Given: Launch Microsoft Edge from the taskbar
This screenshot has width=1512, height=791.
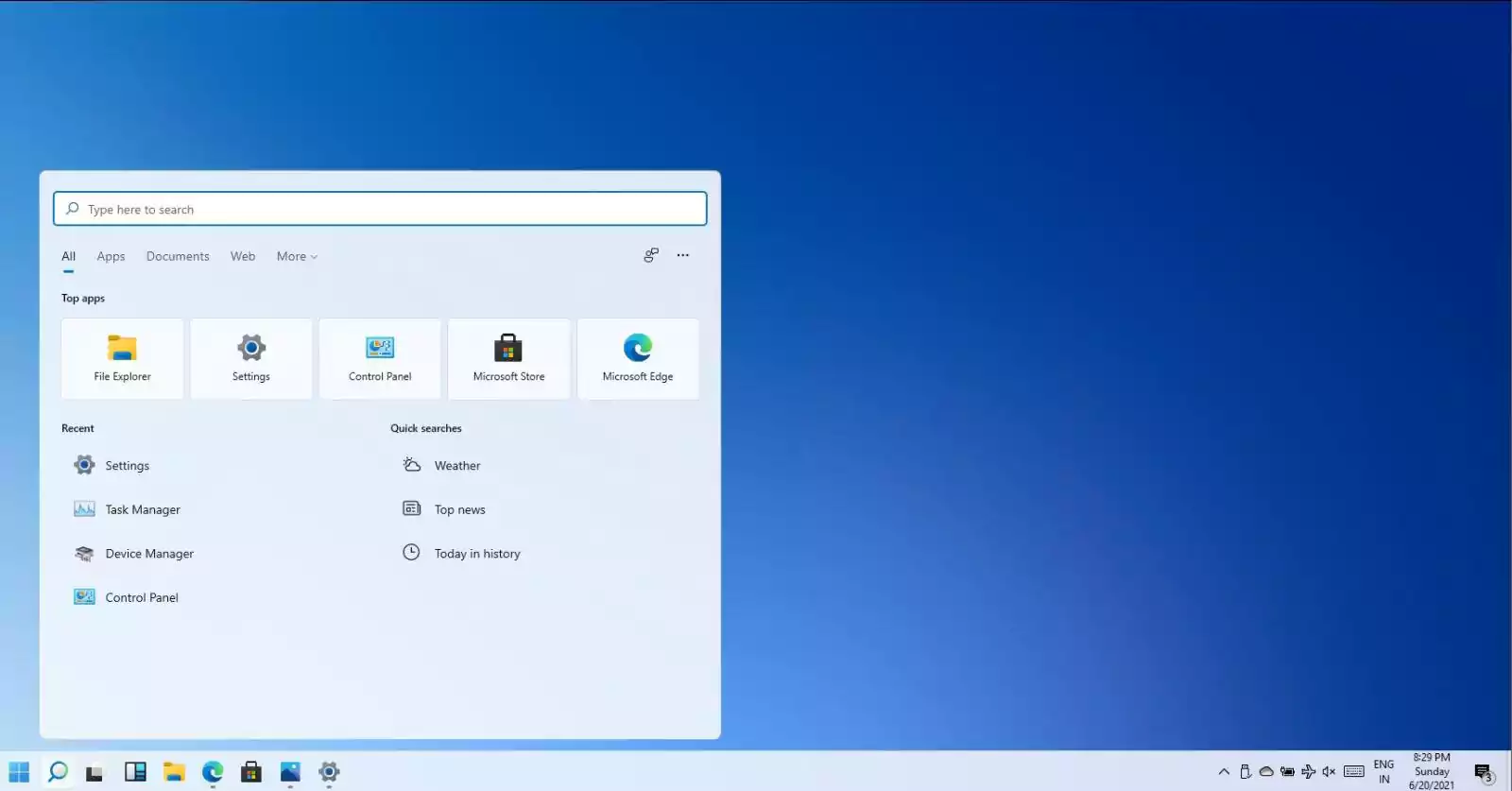Looking at the screenshot, I should pos(213,772).
